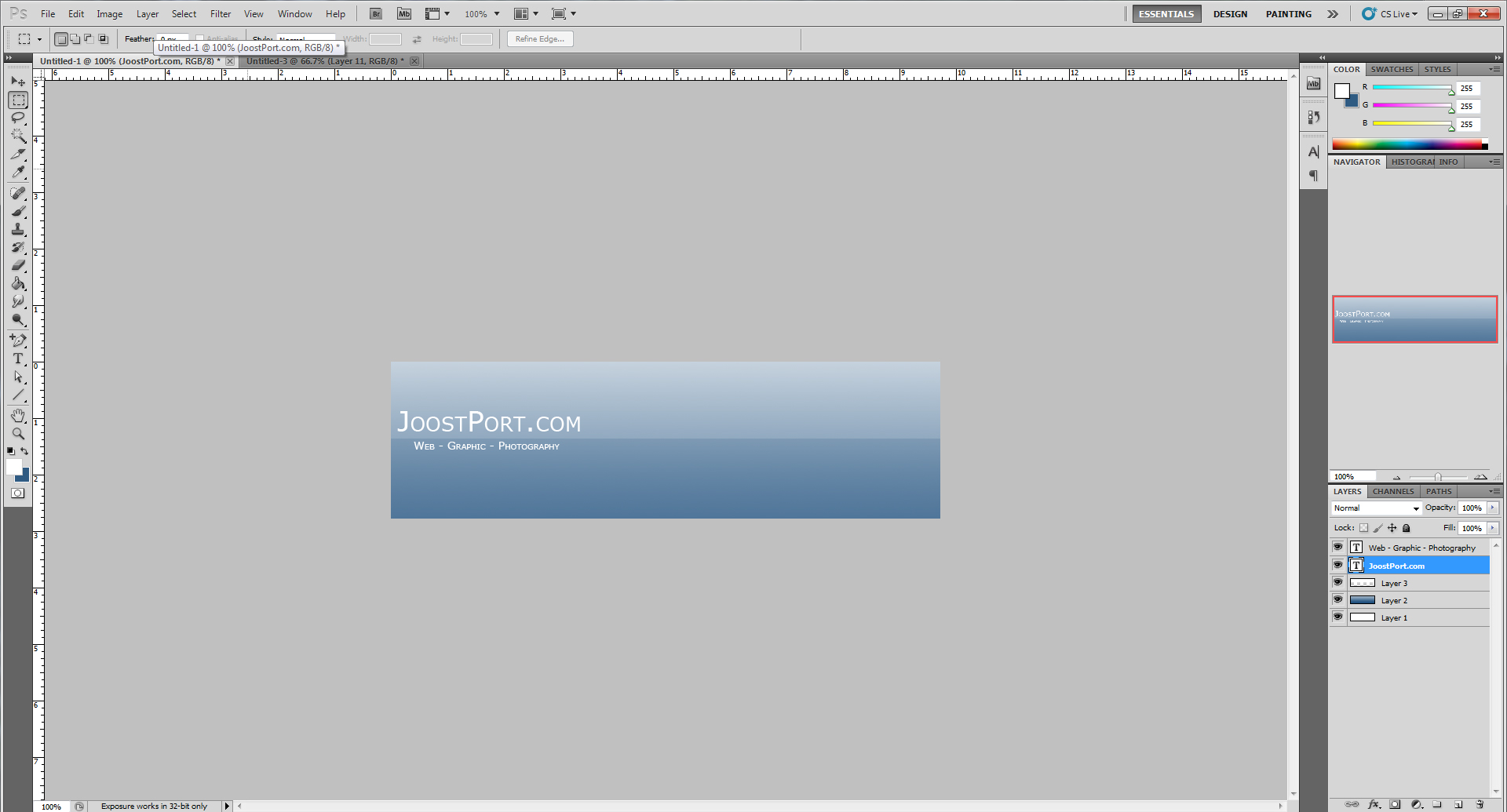
Task: Click the trash icon to delete layer
Action: click(x=1480, y=804)
